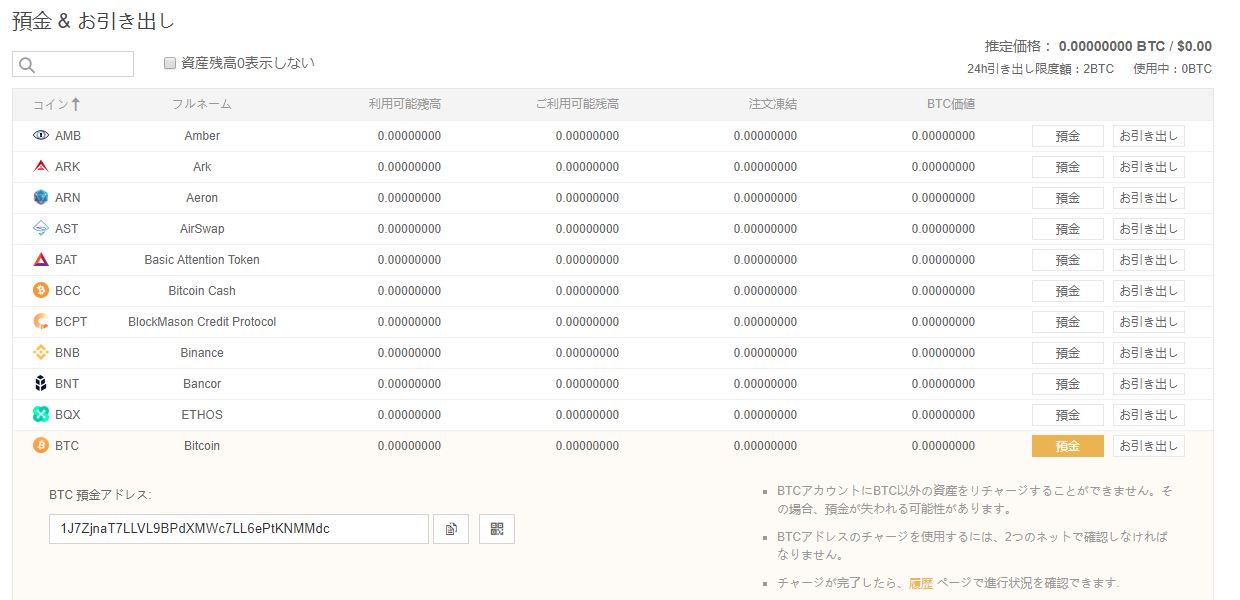The width and height of the screenshot is (1240, 600).
Task: Click the BTC Bitcoin coin icon
Action: tap(41, 445)
